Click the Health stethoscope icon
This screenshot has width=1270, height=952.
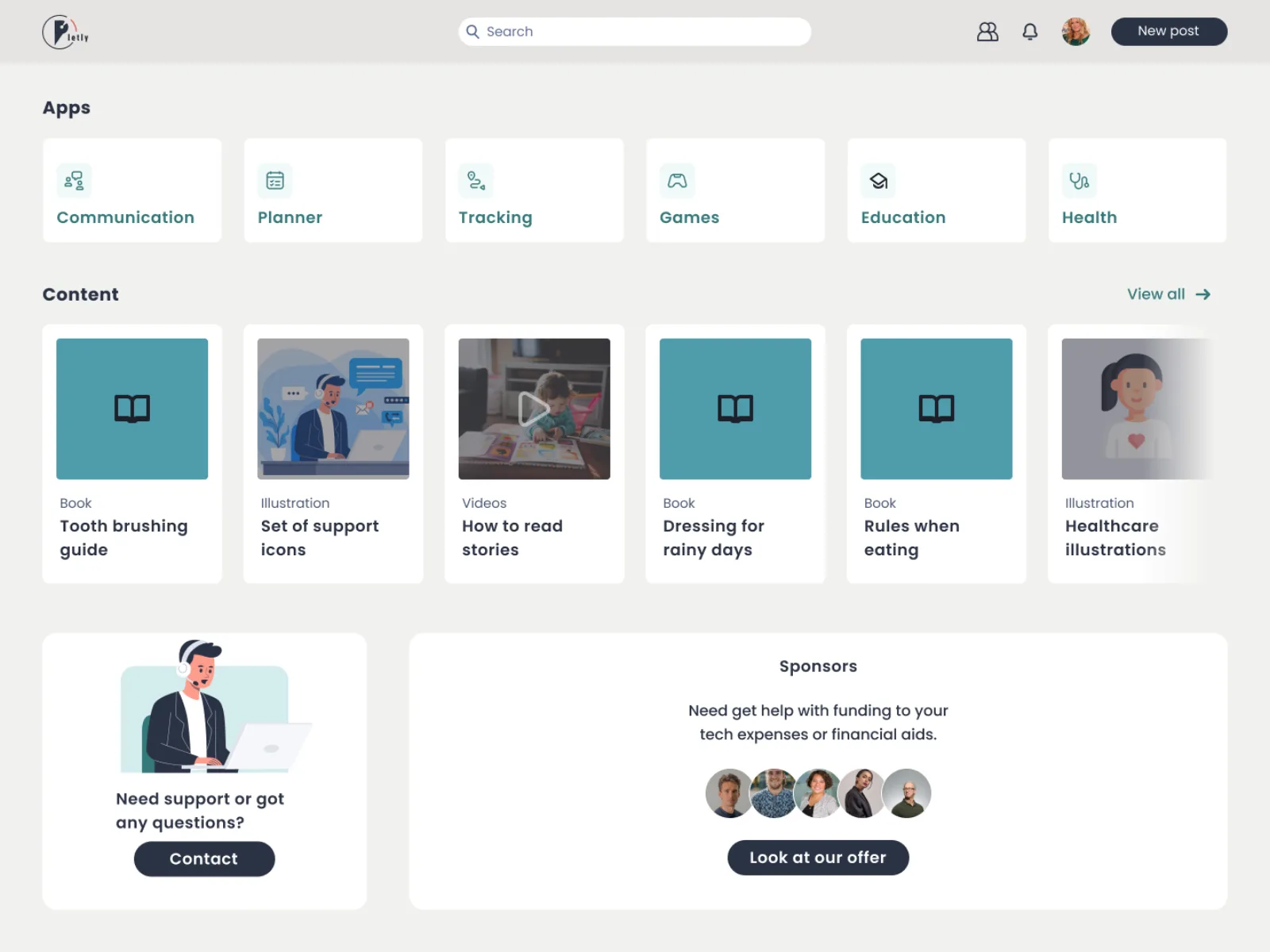click(1079, 181)
